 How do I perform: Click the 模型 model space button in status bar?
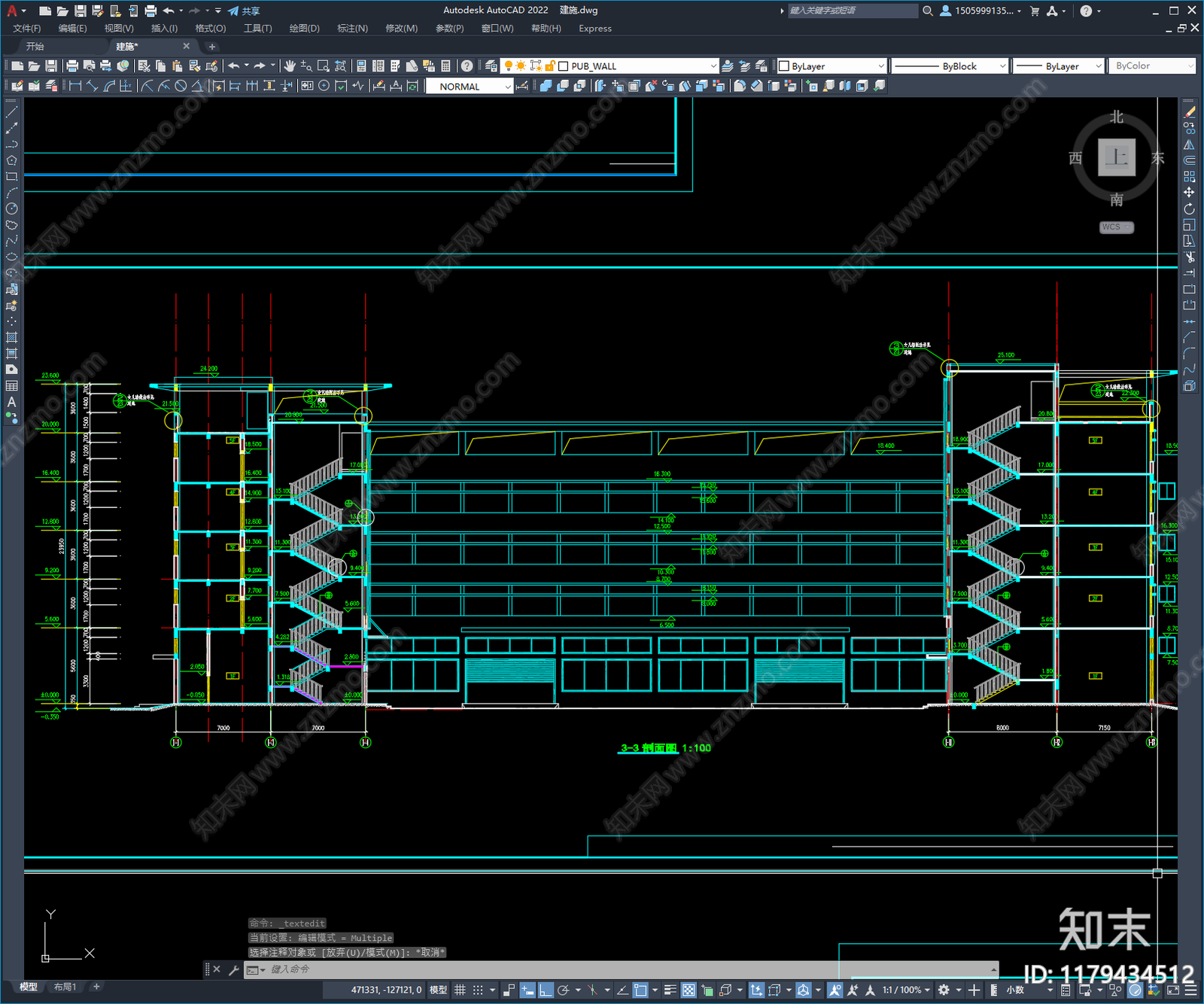[x=438, y=990]
